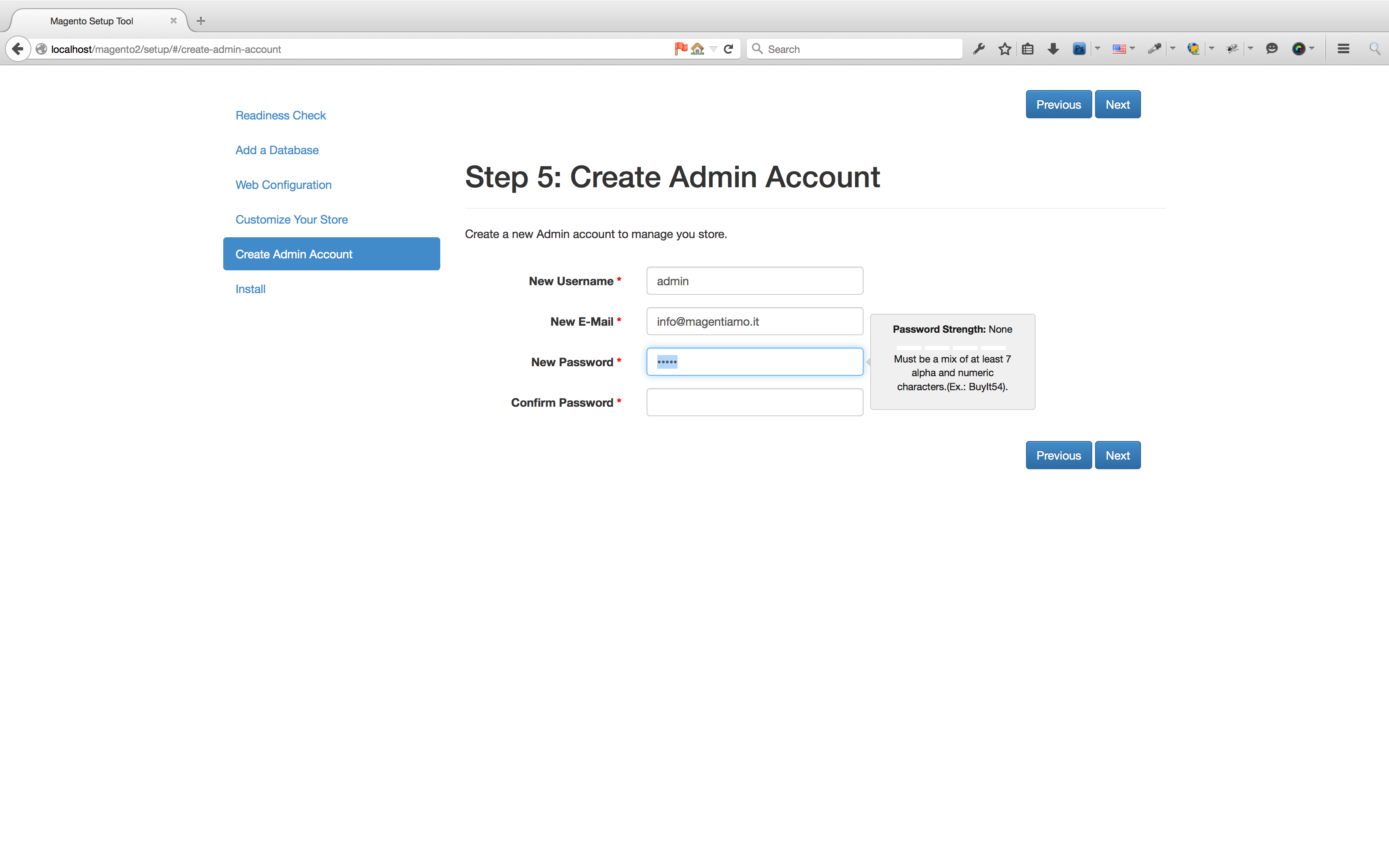Screen dimensions: 1389x868
Task: Open a new tab with plus button
Action: (200, 21)
